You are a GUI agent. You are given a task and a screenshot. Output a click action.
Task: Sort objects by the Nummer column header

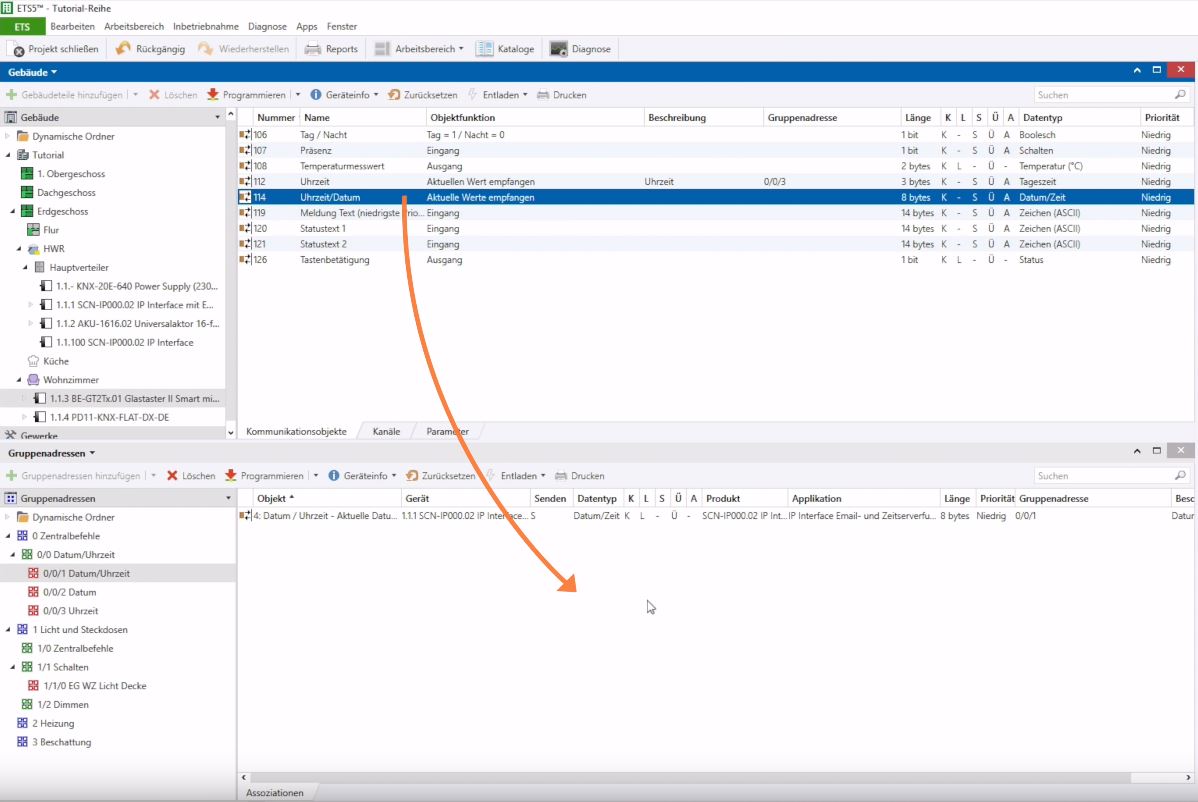click(x=276, y=118)
